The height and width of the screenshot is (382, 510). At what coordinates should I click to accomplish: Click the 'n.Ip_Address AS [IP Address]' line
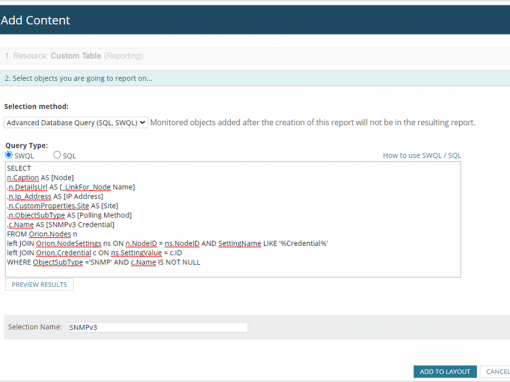click(x=55, y=196)
